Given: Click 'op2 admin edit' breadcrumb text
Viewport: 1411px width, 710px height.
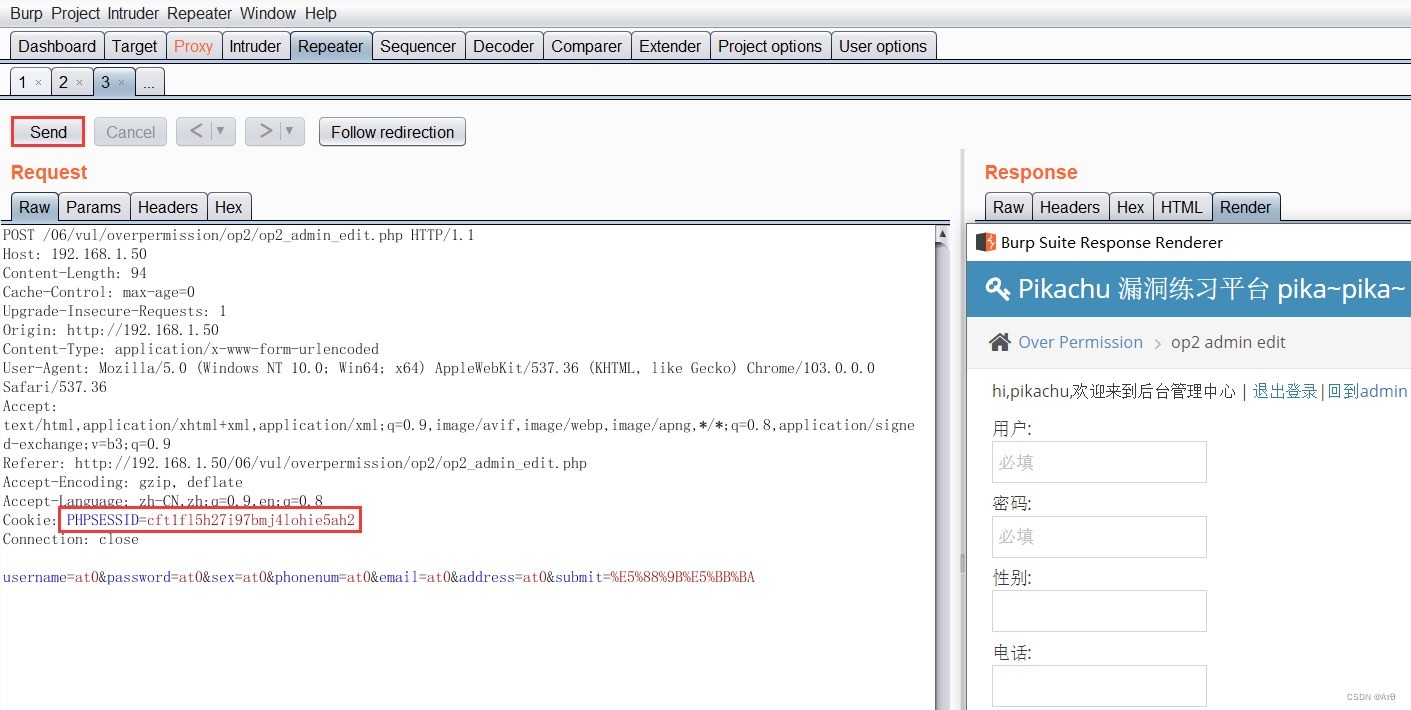Looking at the screenshot, I should [x=1228, y=342].
